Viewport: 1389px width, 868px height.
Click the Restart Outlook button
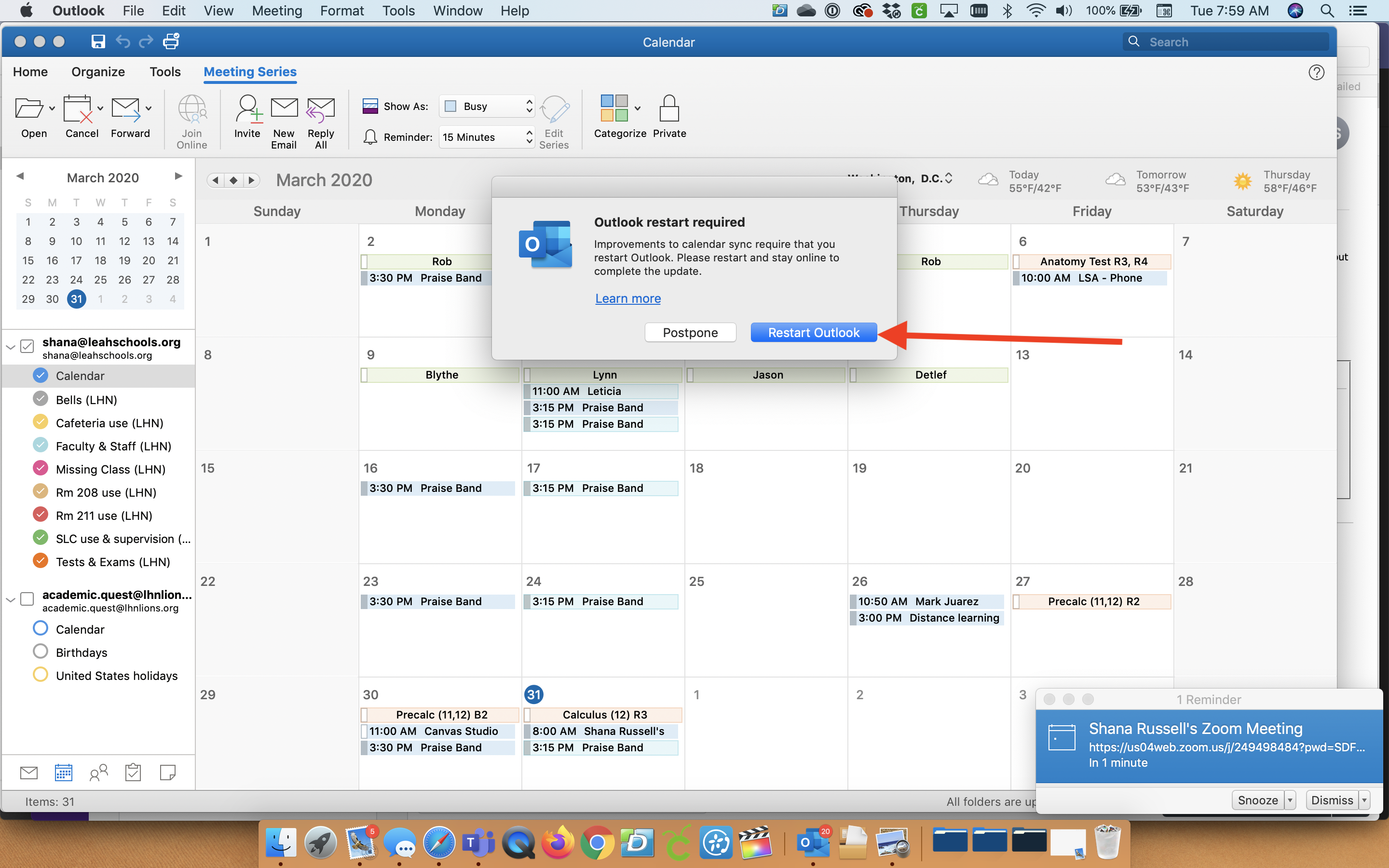813,331
